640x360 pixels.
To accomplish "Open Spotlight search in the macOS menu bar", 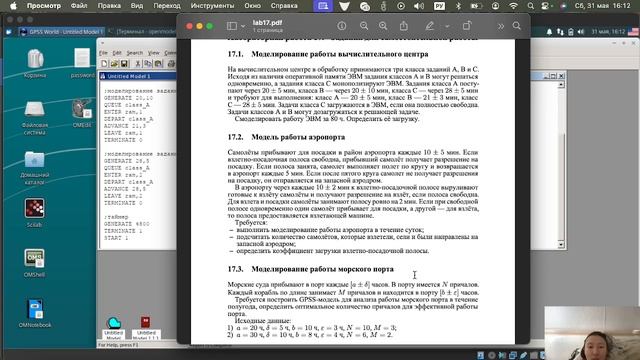I will [530, 6].
